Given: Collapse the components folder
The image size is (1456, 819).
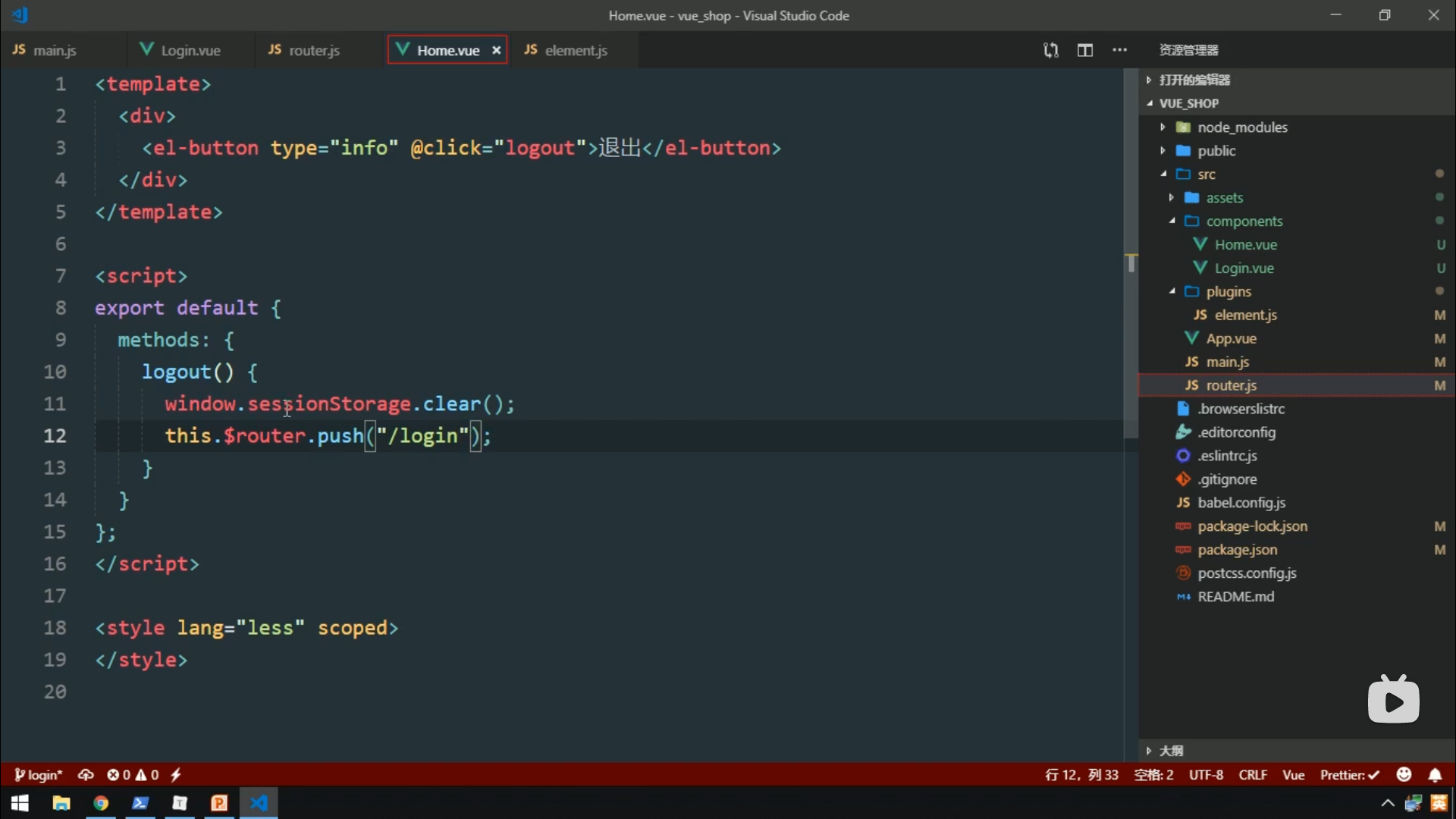Looking at the screenshot, I should click(x=1297, y=221).
